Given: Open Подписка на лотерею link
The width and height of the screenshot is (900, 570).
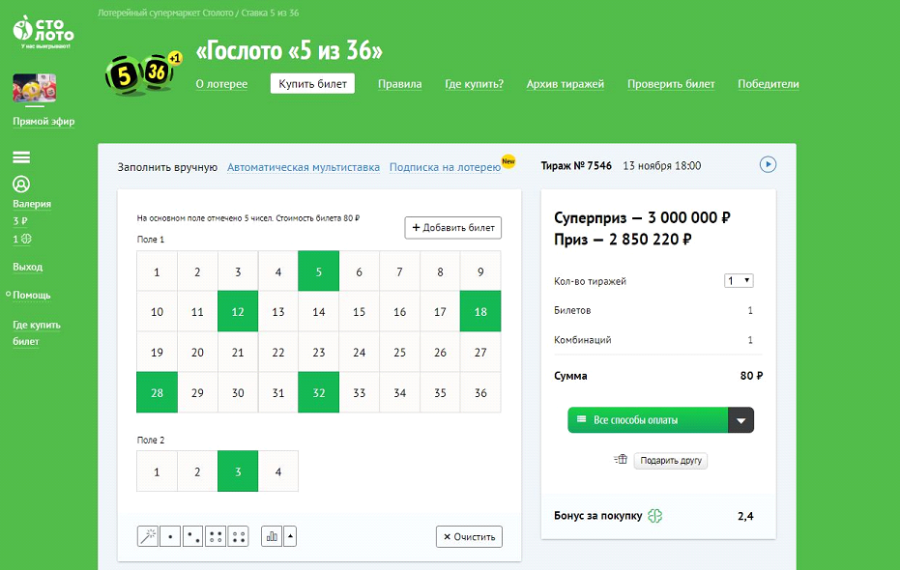Looking at the screenshot, I should point(445,167).
